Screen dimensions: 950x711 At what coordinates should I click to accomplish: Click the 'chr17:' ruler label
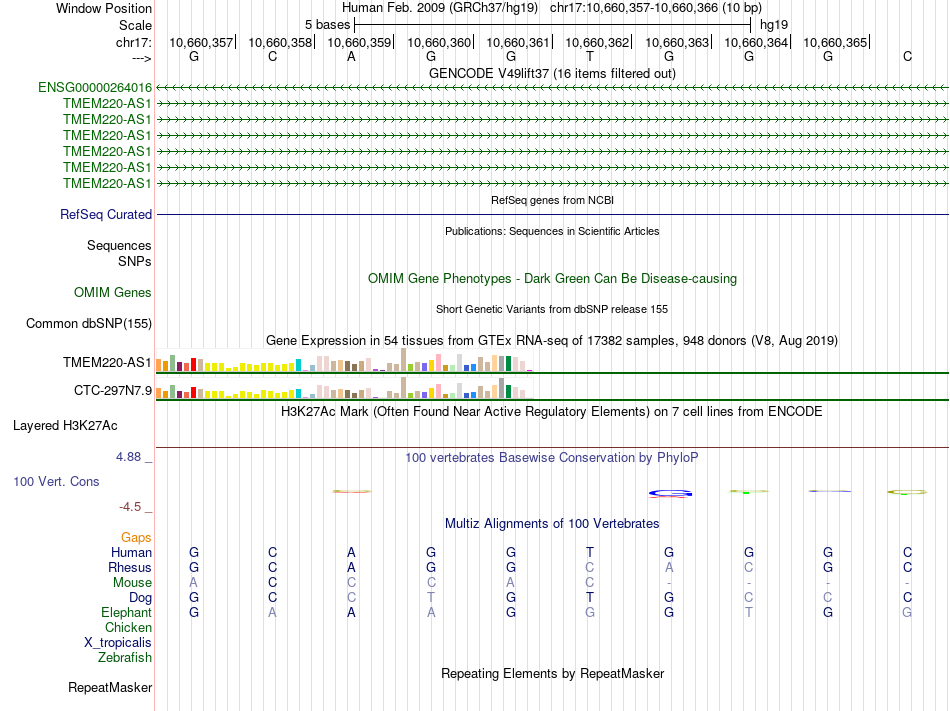click(134, 42)
